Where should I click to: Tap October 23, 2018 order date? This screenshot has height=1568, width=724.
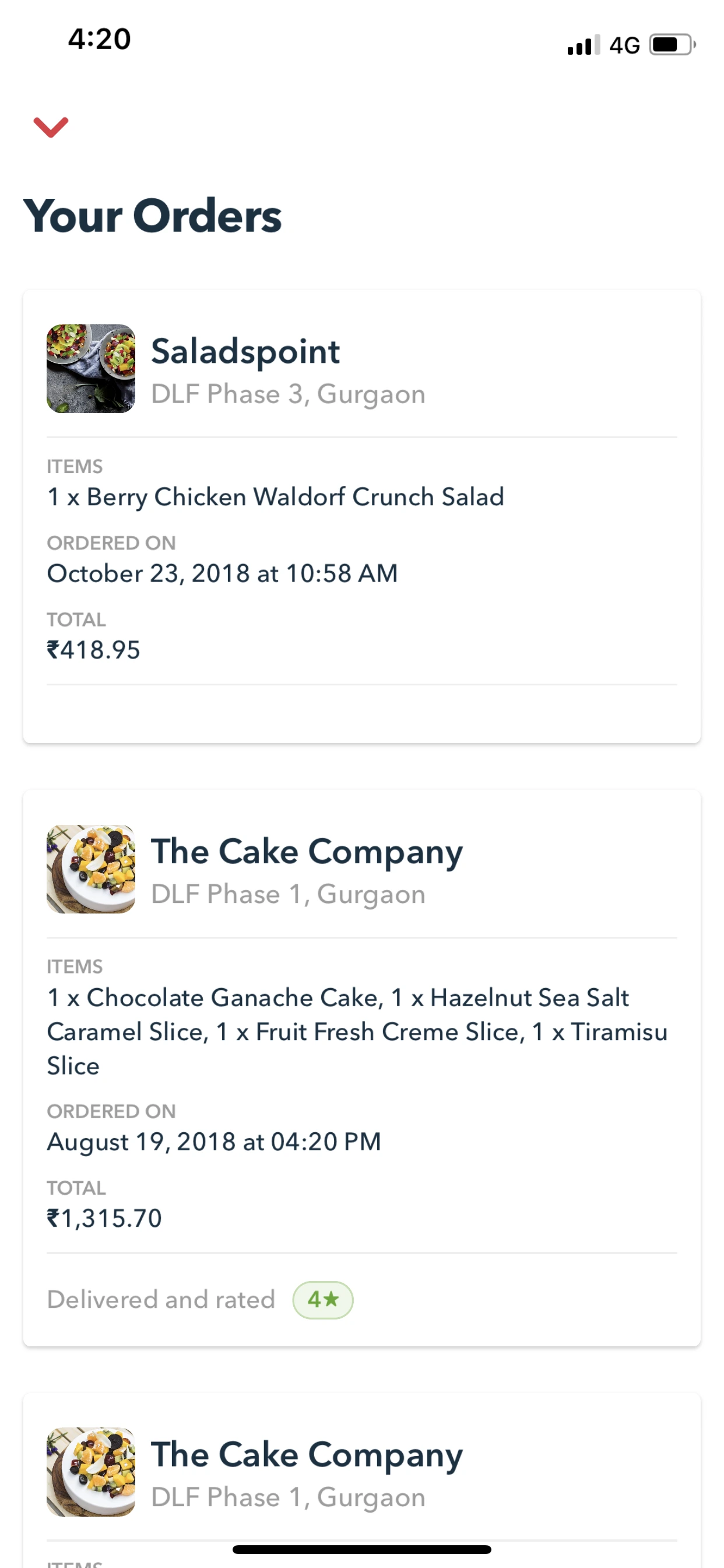tap(222, 573)
